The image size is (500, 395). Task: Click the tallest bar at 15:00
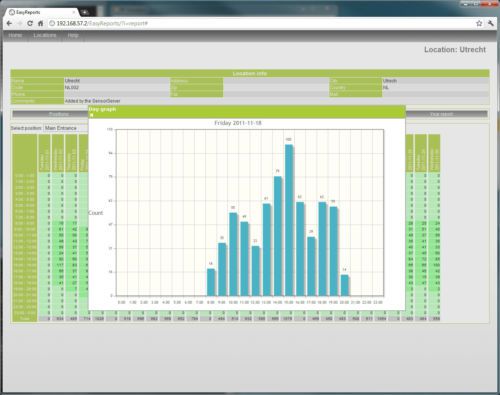pyautogui.click(x=289, y=220)
